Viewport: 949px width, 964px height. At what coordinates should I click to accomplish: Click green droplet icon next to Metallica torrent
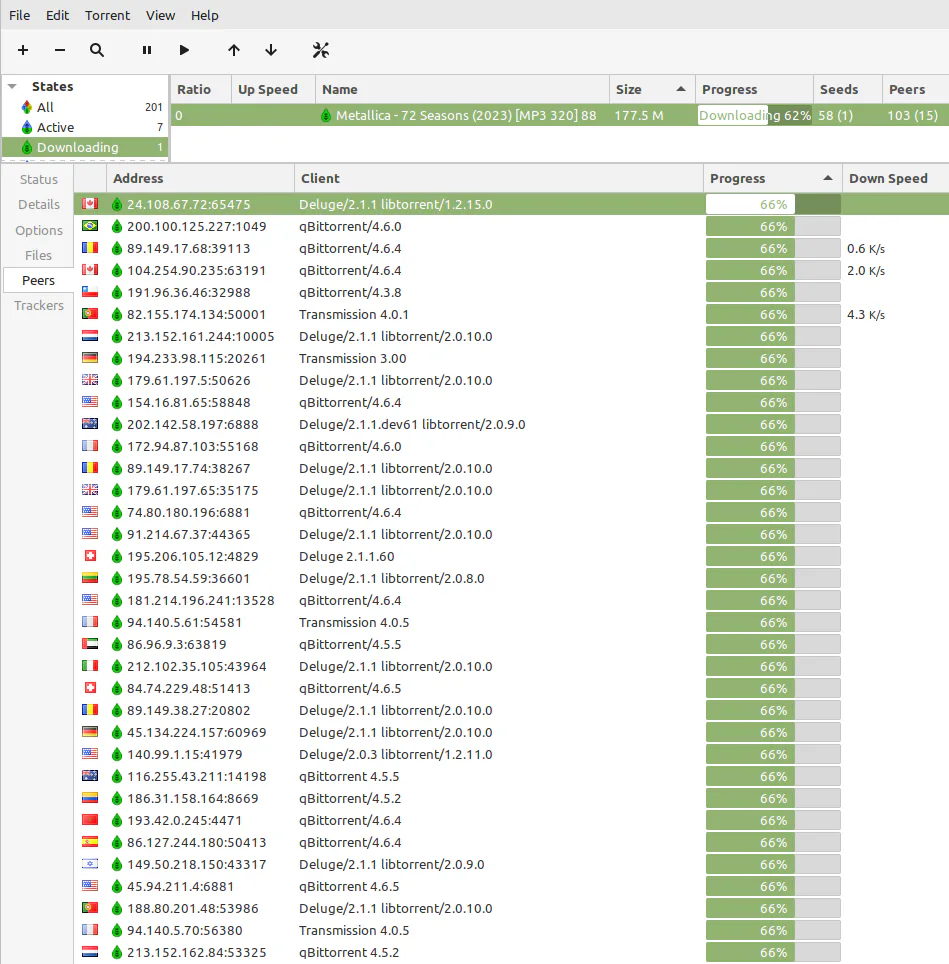click(x=326, y=115)
